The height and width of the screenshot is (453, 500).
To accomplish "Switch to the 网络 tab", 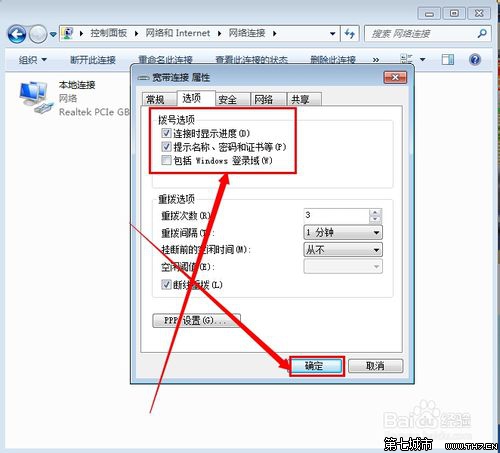I will [268, 99].
